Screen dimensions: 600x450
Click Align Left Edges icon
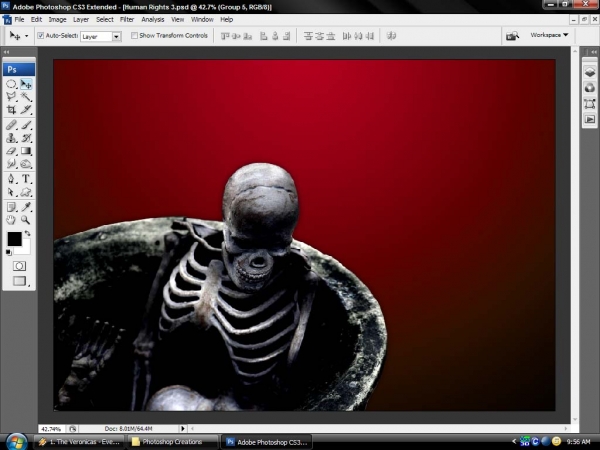point(264,36)
